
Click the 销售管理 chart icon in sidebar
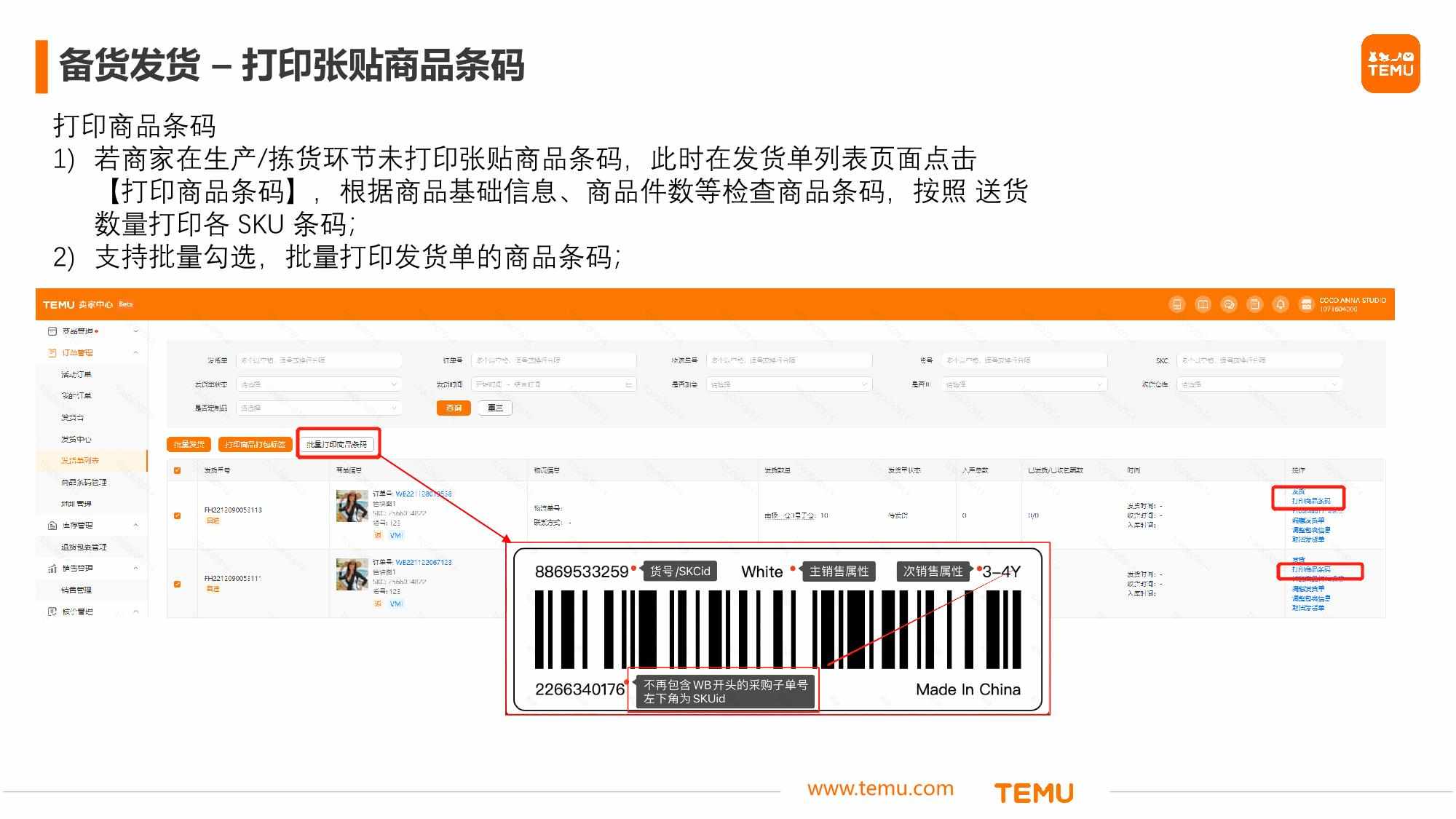point(52,569)
